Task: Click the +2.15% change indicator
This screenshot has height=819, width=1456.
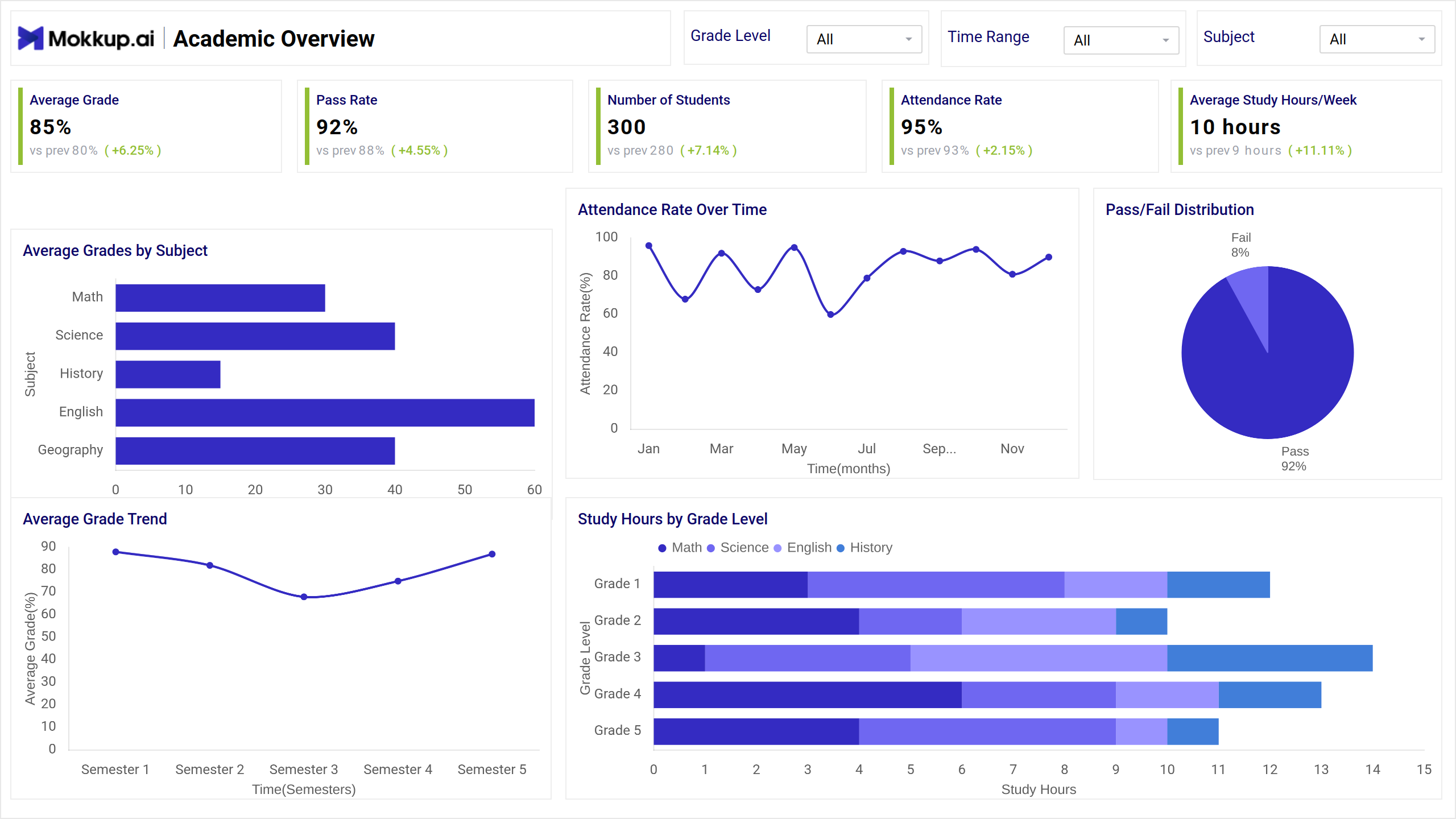Action: tap(1004, 151)
